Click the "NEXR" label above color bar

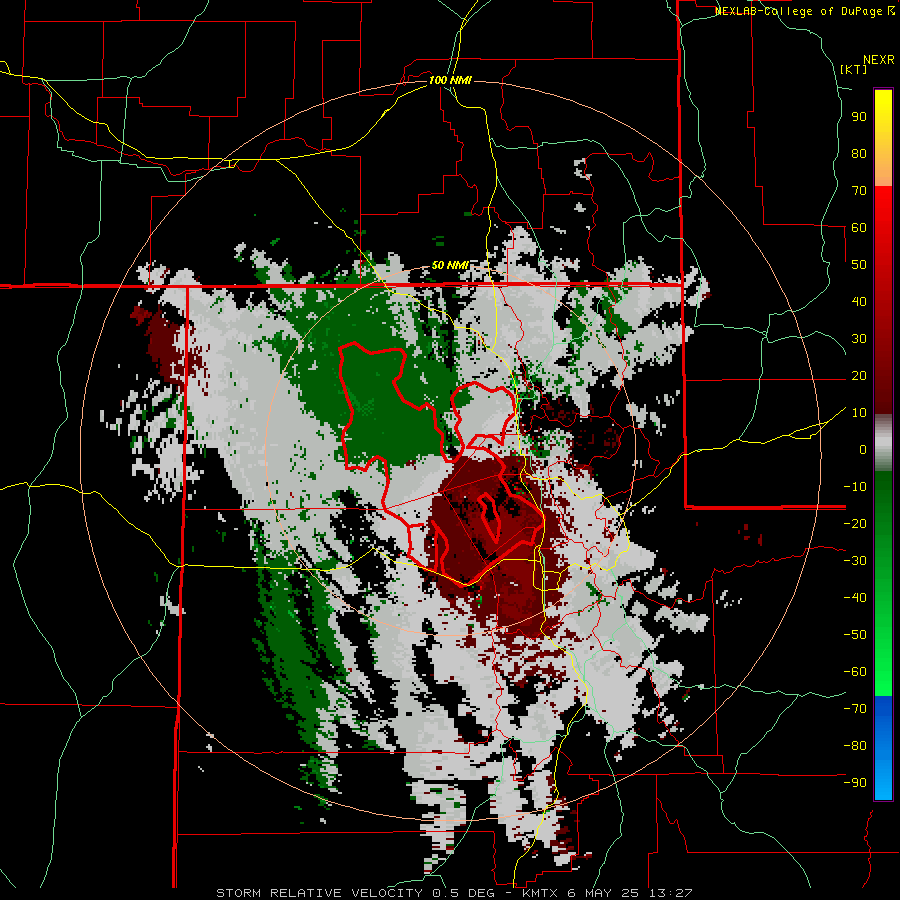click(879, 60)
